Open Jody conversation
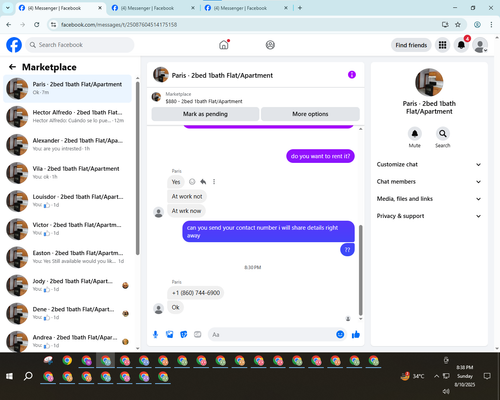500x400 pixels. pos(67,285)
